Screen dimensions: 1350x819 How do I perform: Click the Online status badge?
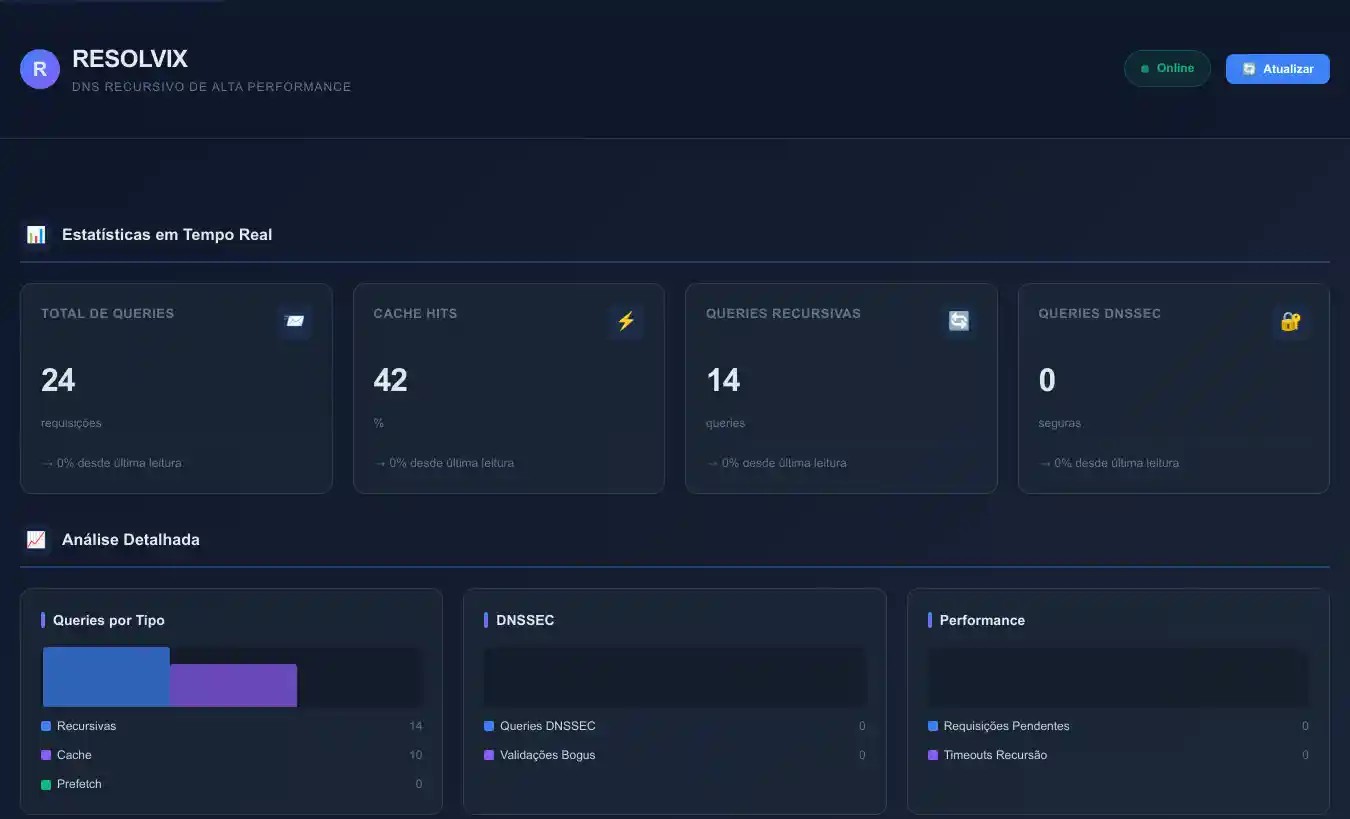tap(1167, 69)
